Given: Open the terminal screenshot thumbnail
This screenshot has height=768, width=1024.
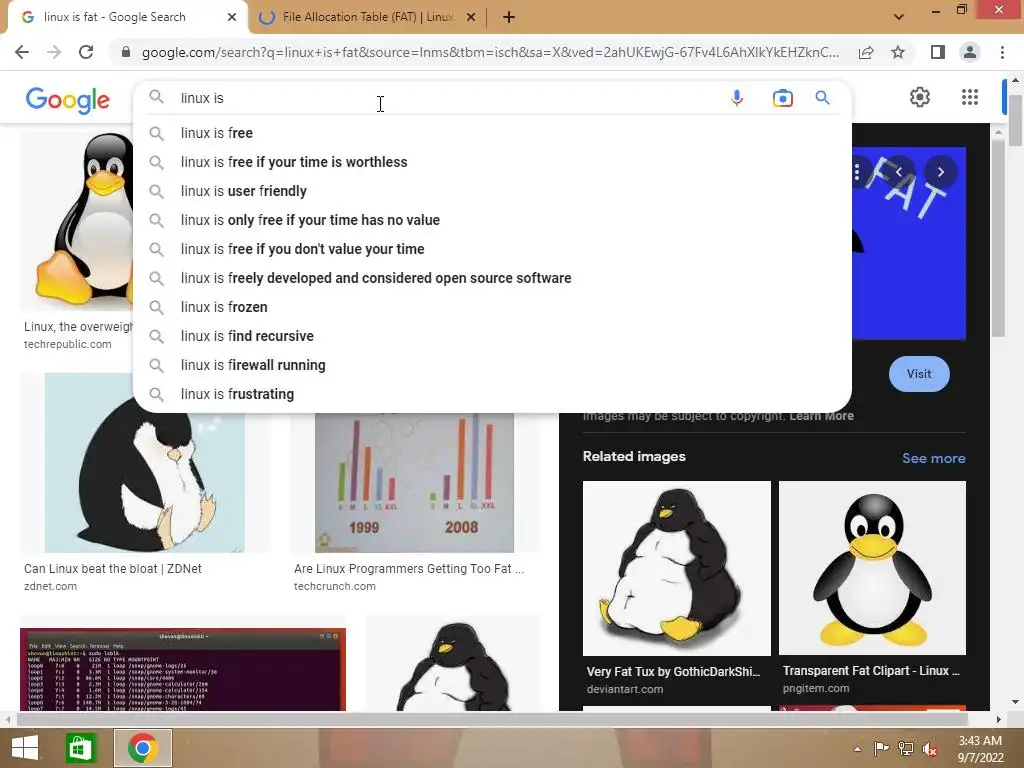Looking at the screenshot, I should pyautogui.click(x=183, y=669).
